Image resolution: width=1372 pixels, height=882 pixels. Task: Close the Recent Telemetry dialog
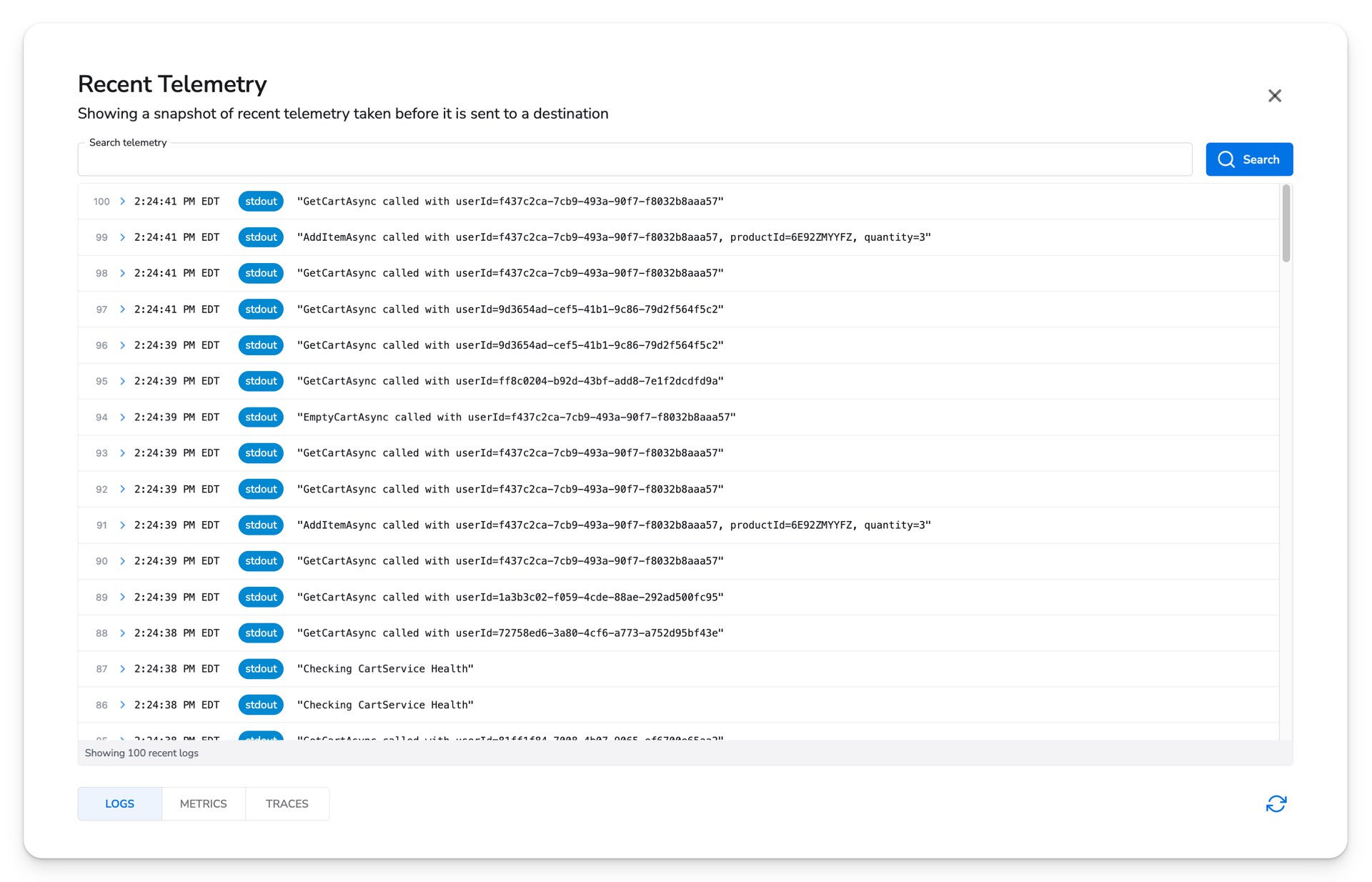[1274, 96]
